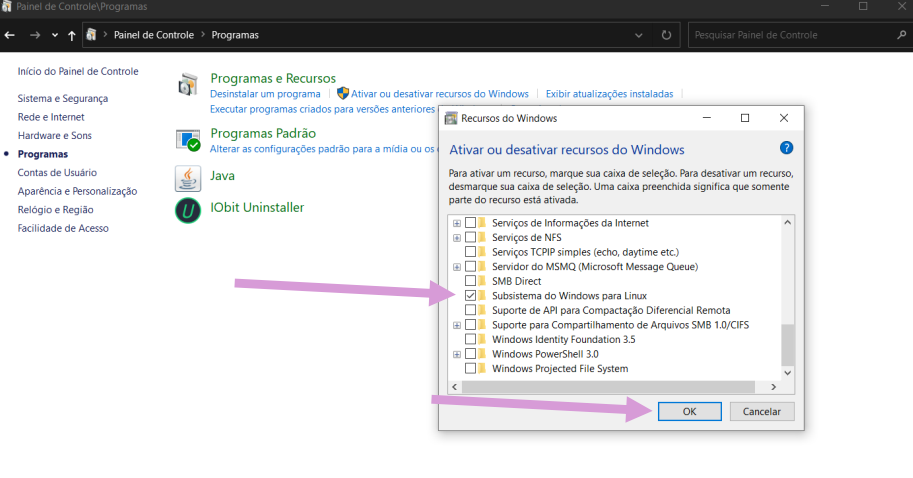
Task: Open Programas e Recursos heading
Action: pos(273,78)
